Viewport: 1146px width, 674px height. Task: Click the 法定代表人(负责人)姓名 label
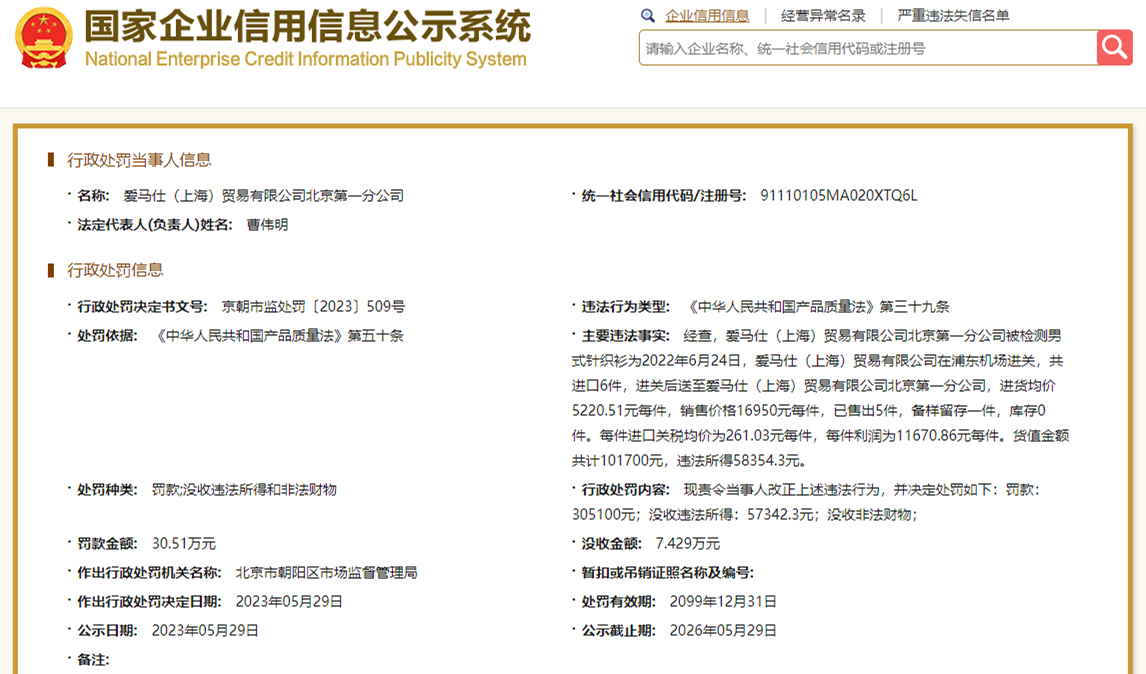155,225
